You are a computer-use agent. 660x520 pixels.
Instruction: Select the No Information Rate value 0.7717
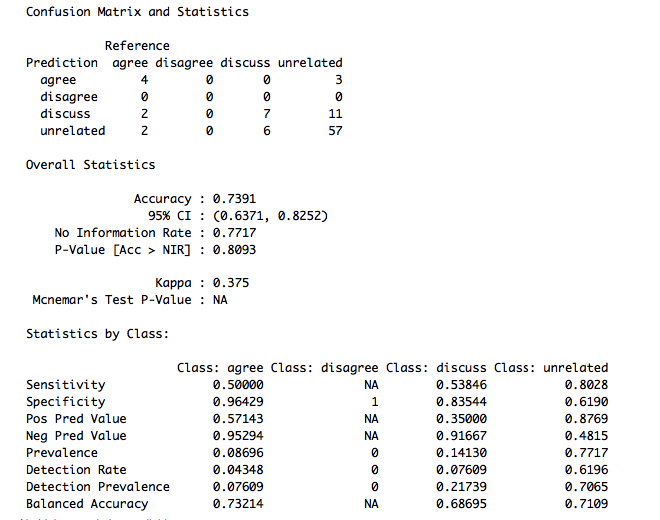click(234, 233)
